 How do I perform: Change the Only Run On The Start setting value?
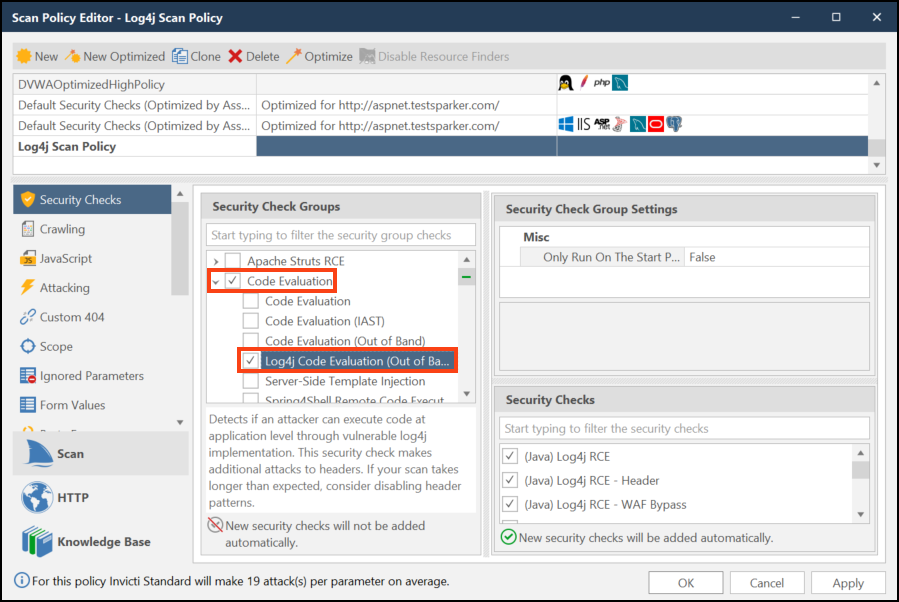click(x=704, y=256)
